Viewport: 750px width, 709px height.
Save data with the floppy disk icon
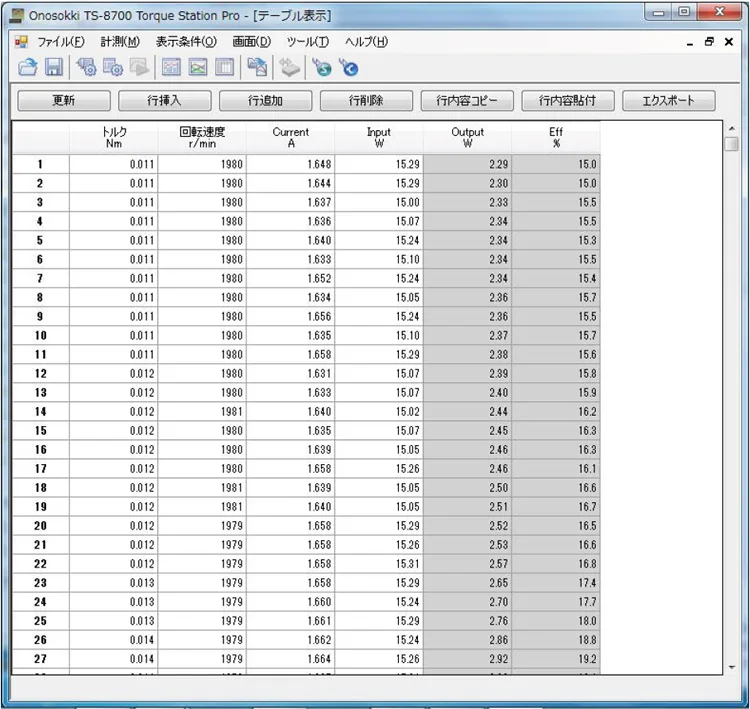(54, 67)
